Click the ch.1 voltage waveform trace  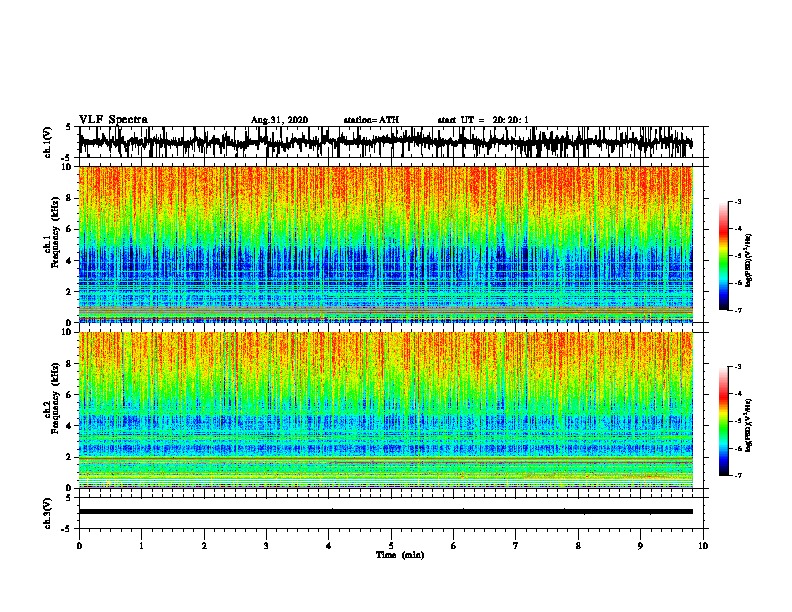pyautogui.click(x=385, y=143)
